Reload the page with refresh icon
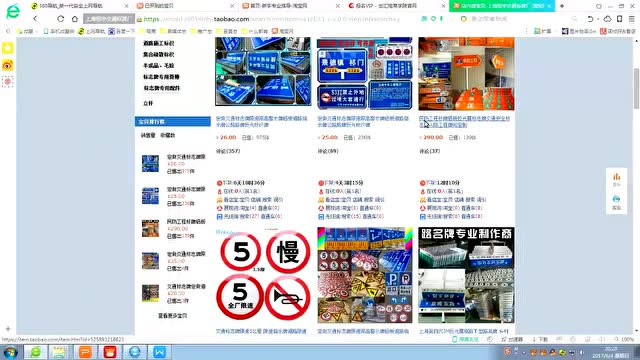Image resolution: width=640 pixels, height=360 pixels. pyautogui.click(x=60, y=19)
